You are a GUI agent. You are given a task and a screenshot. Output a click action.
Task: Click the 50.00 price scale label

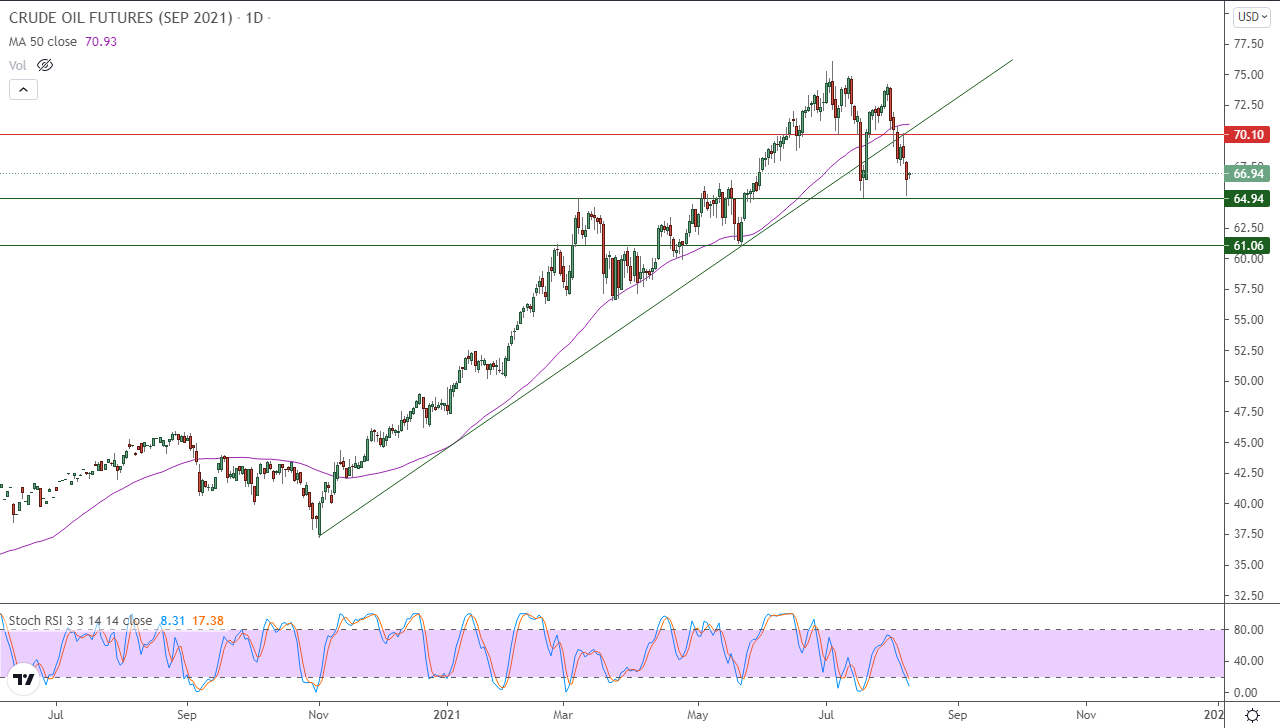coord(1248,381)
